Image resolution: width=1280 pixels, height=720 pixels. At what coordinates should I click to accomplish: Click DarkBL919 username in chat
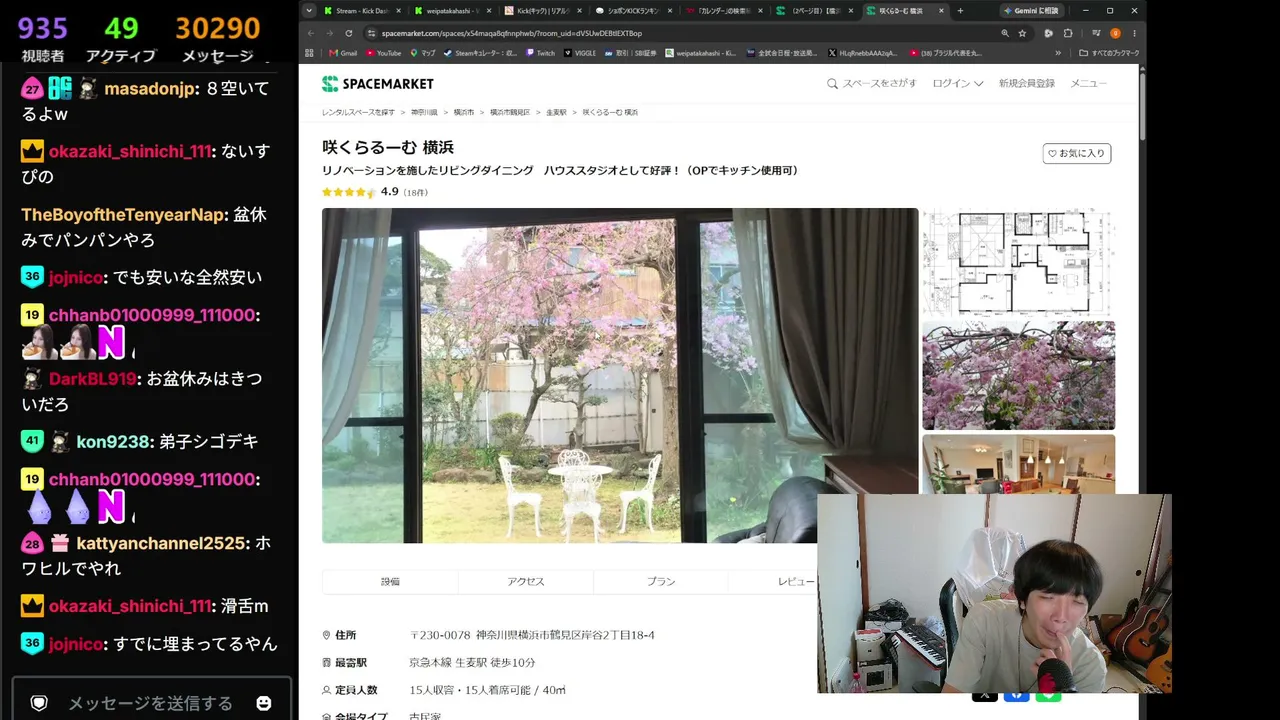[92, 379]
